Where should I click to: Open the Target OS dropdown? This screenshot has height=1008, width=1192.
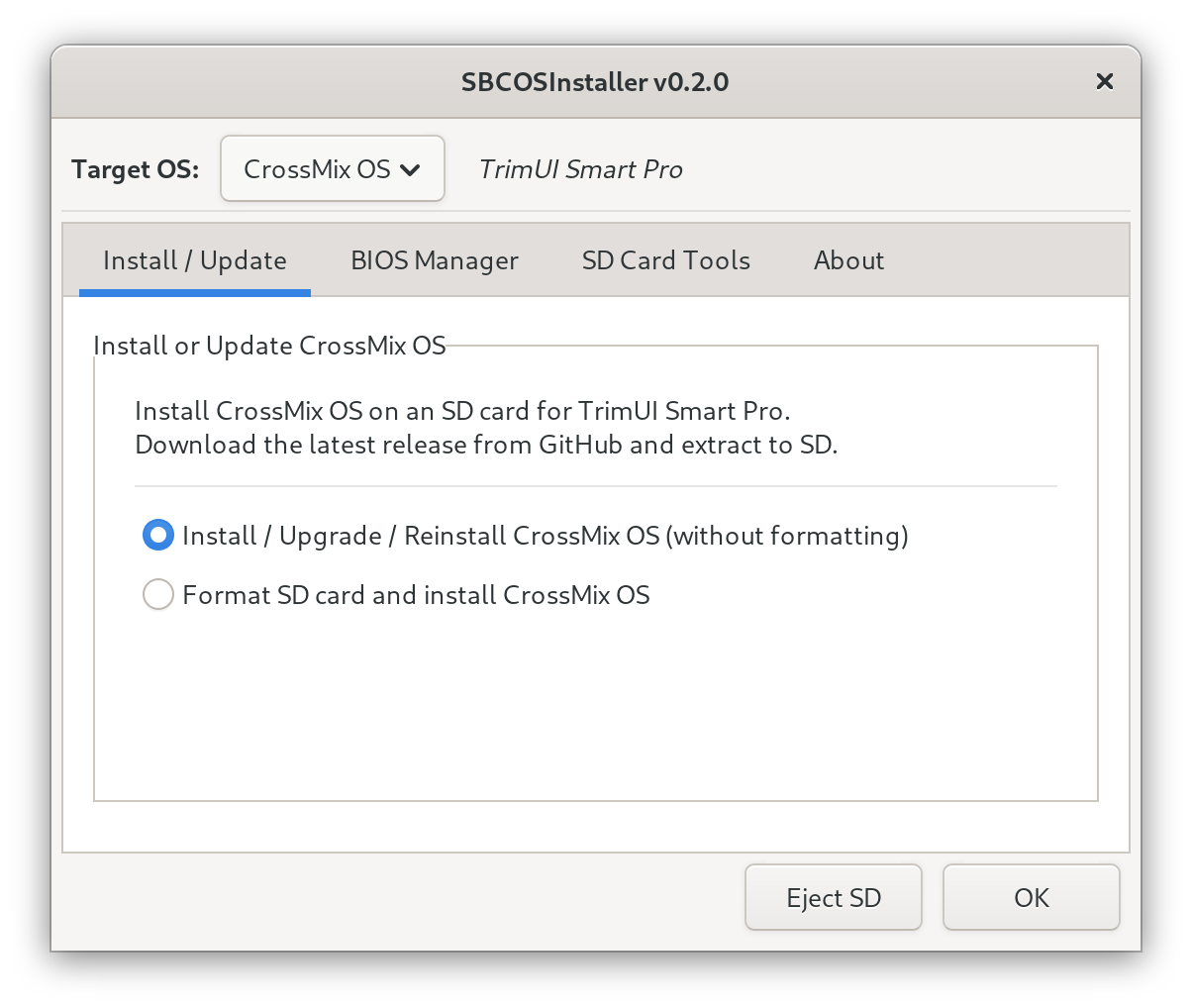332,169
